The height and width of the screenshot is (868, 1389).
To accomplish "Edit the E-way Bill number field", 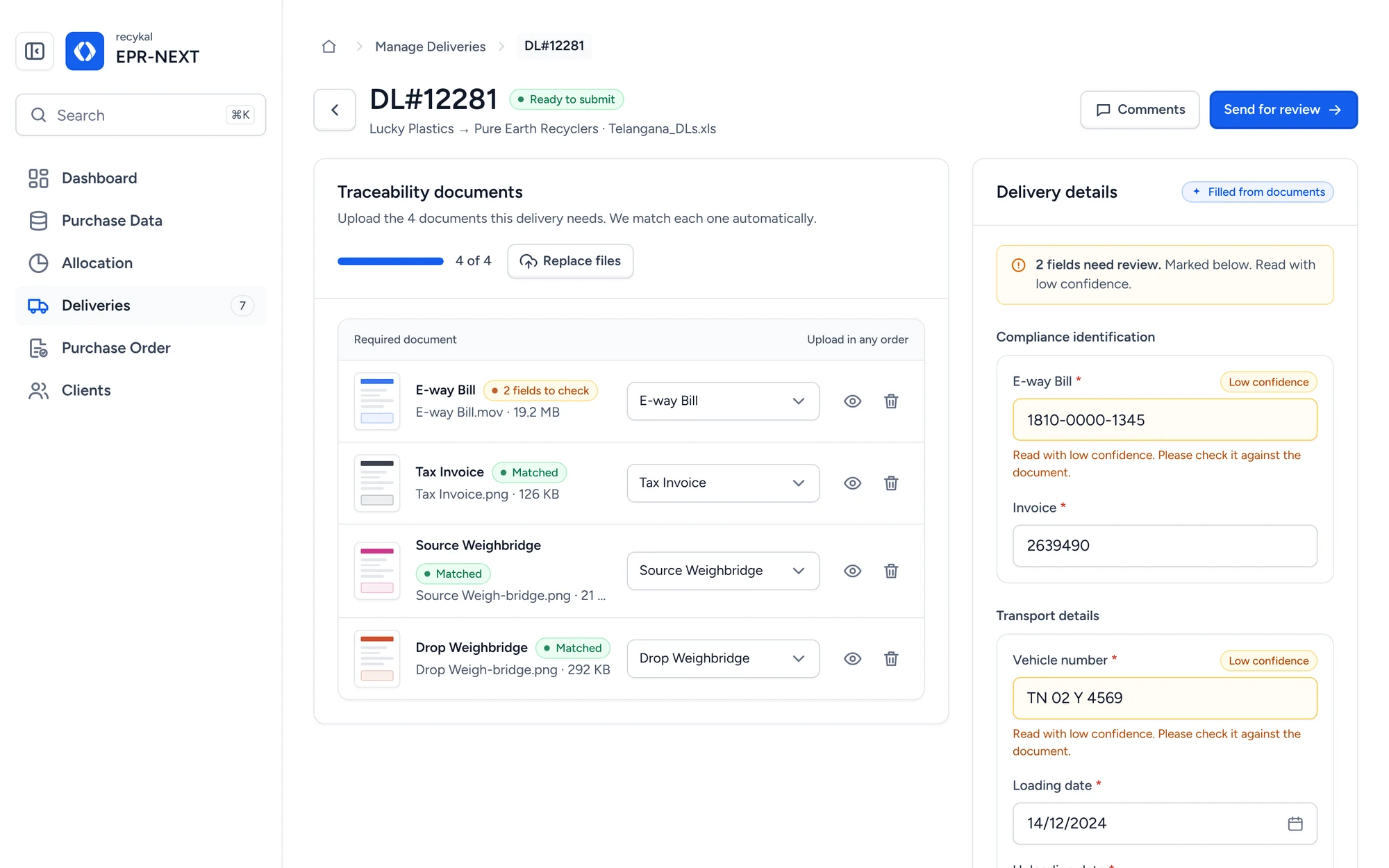I will [1165, 420].
